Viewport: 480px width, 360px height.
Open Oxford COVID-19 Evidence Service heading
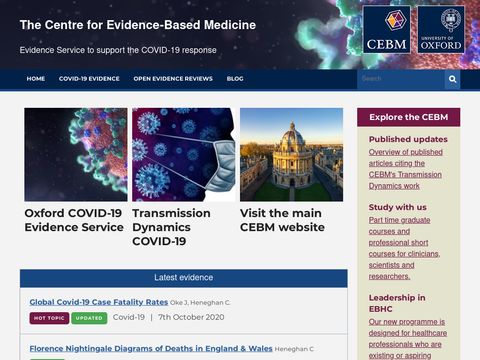tap(74, 220)
